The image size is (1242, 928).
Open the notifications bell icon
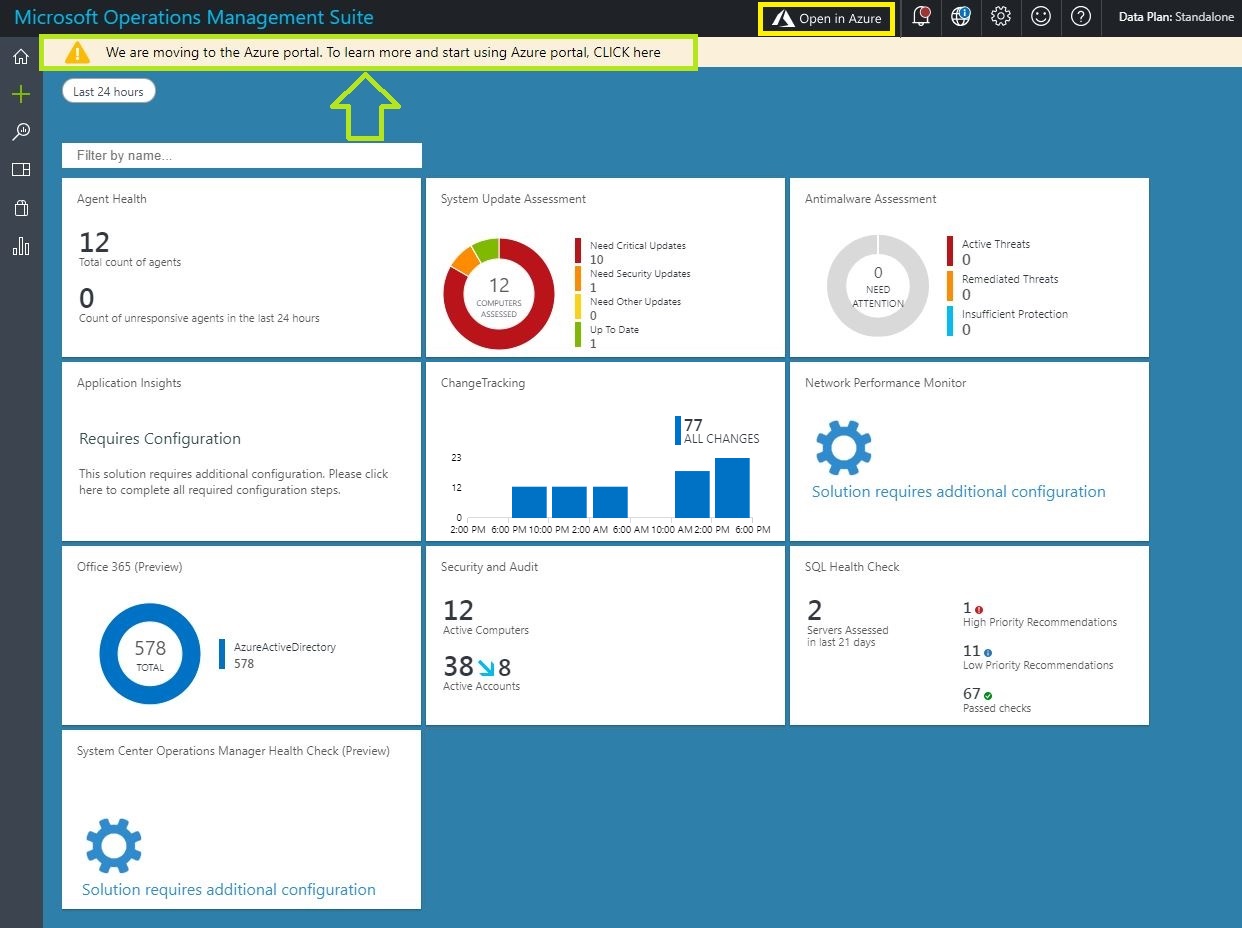click(x=921, y=17)
